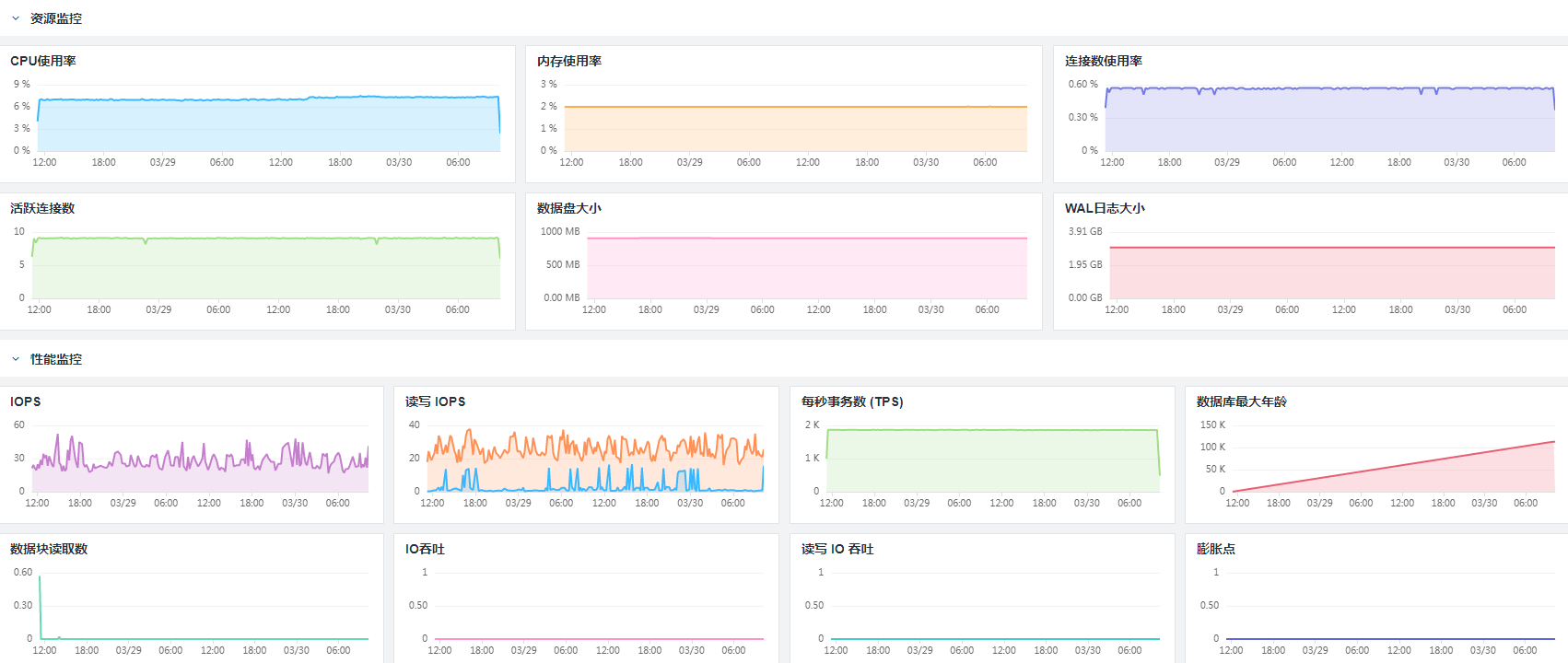Image resolution: width=1568 pixels, height=663 pixels.
Task: Click the 03/29 date on CPU使用率 axis
Action: click(163, 162)
